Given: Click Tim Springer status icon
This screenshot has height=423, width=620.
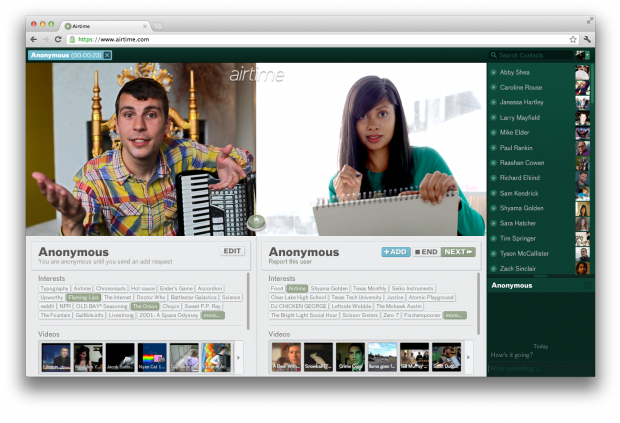Looking at the screenshot, I should click(x=493, y=238).
